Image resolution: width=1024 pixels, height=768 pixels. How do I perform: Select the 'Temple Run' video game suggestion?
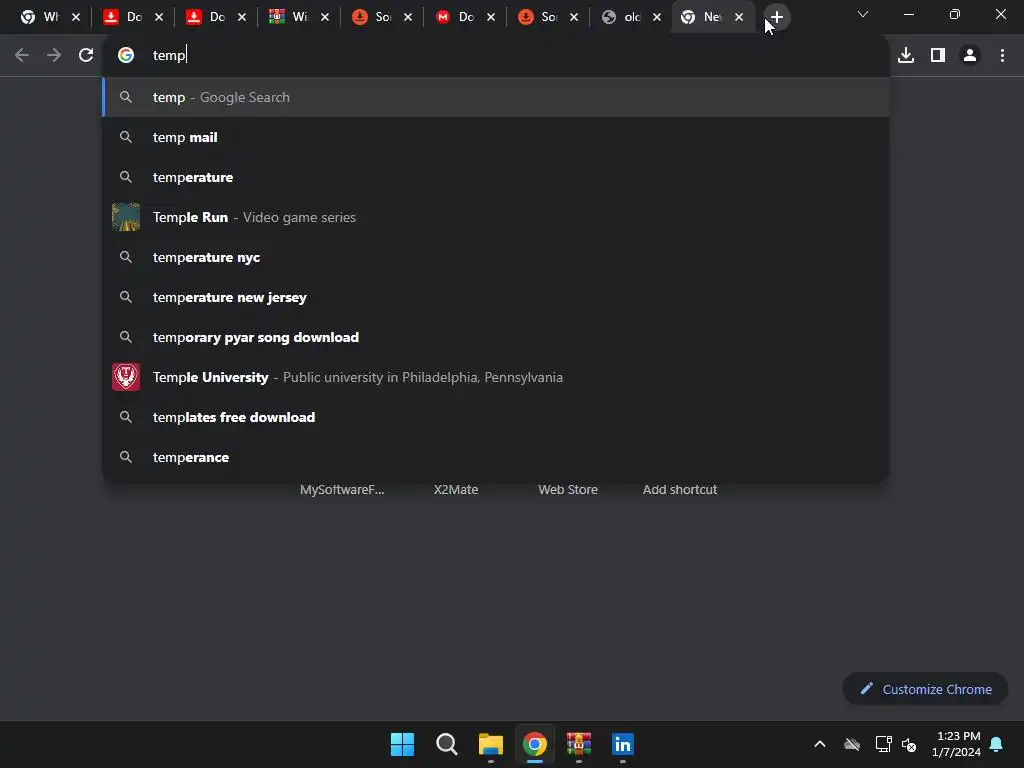pos(496,217)
